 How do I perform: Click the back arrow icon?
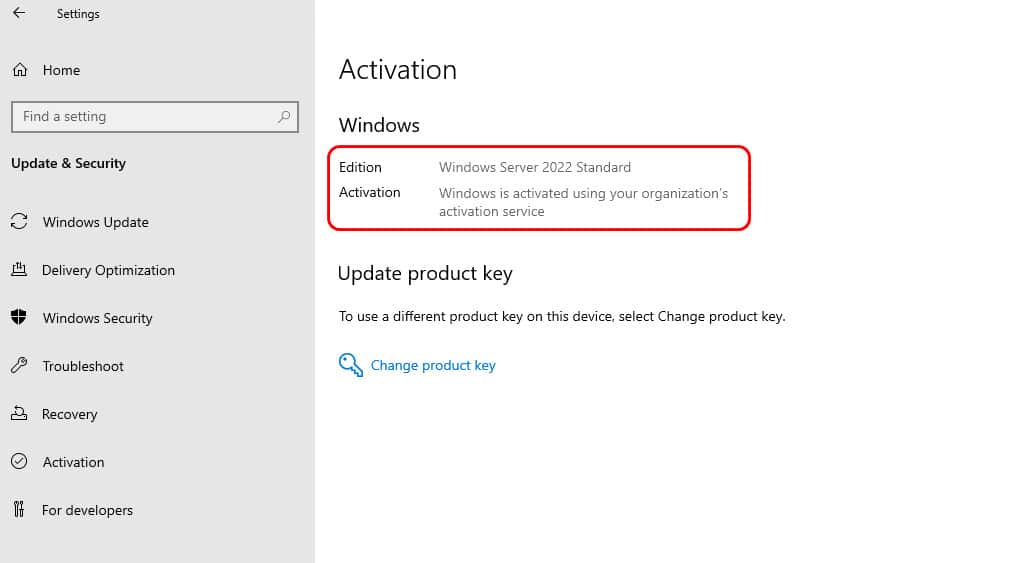point(19,12)
